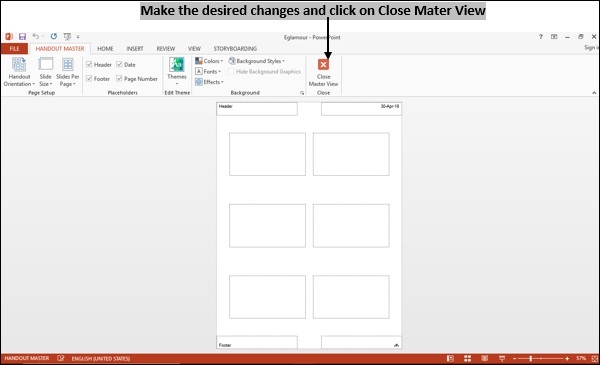
Task: Click the Redo/Repeat icon
Action: point(54,36)
